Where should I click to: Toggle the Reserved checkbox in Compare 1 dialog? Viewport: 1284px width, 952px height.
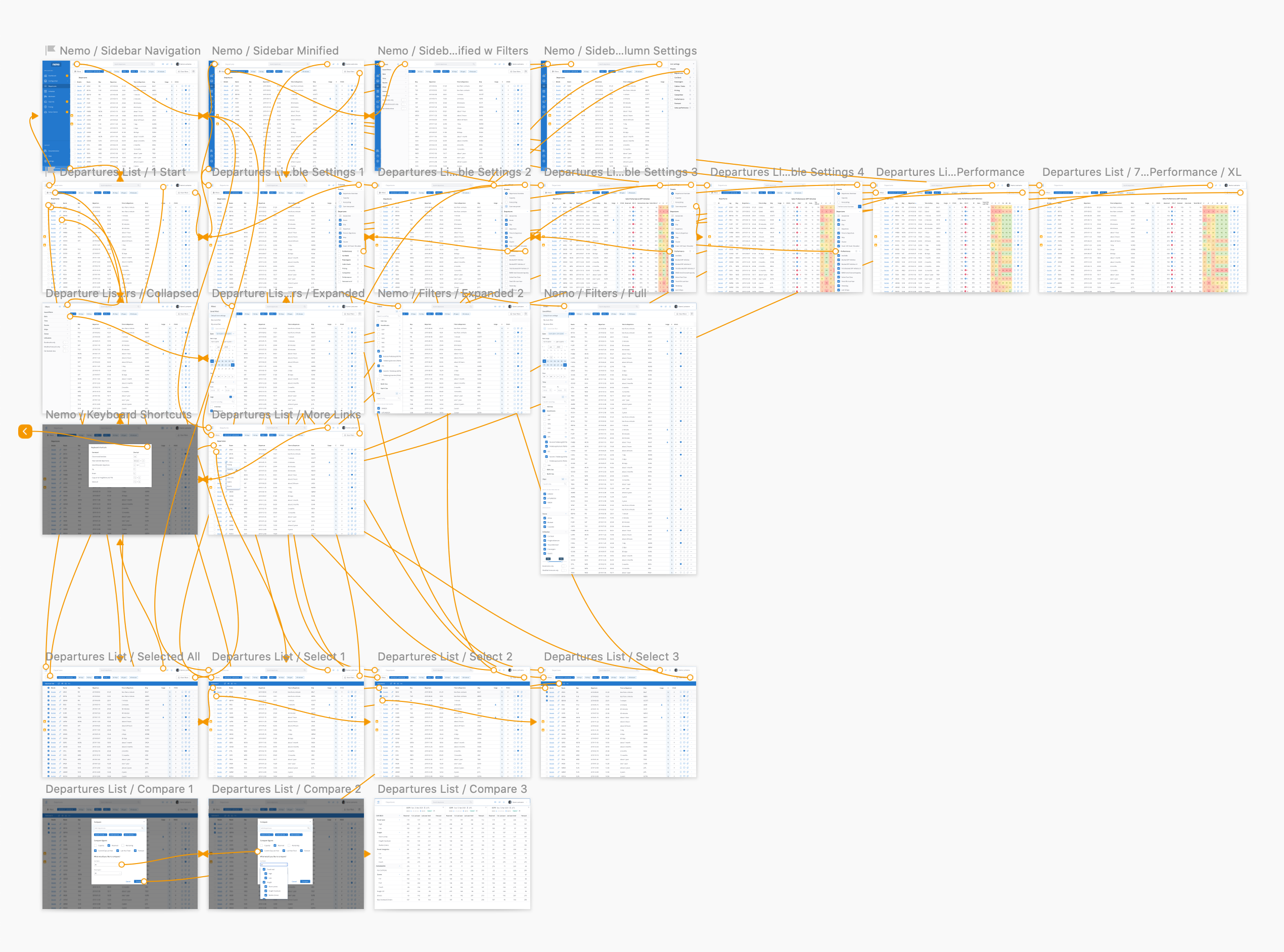coord(109,846)
